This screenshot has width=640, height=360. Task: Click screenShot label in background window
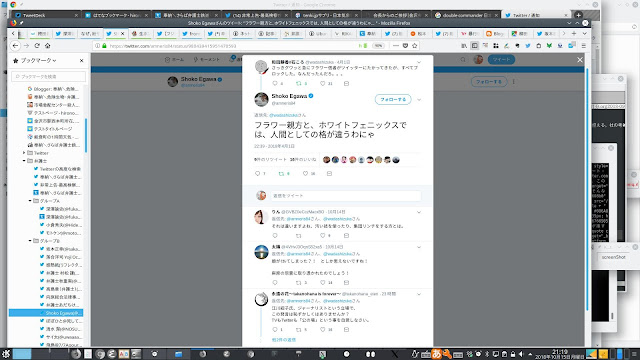tap(613, 257)
